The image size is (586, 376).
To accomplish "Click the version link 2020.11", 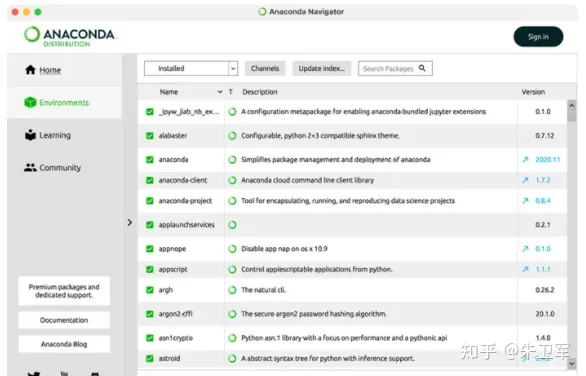I will click(x=548, y=160).
